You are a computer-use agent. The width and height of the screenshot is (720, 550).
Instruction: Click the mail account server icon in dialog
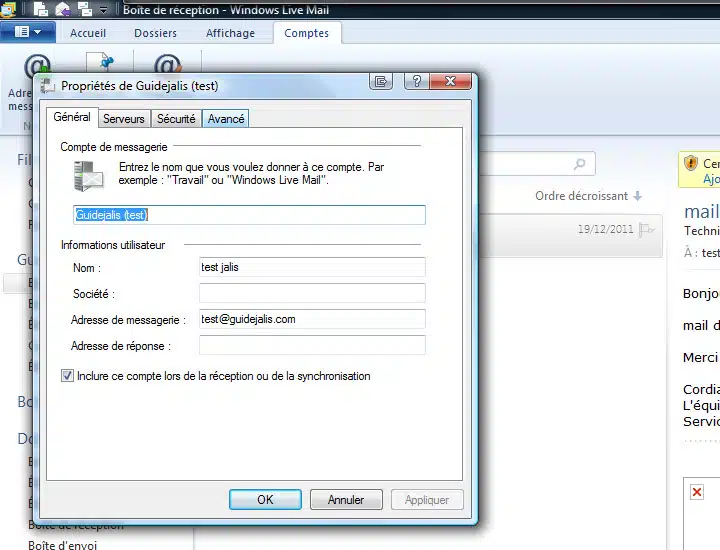tap(88, 176)
